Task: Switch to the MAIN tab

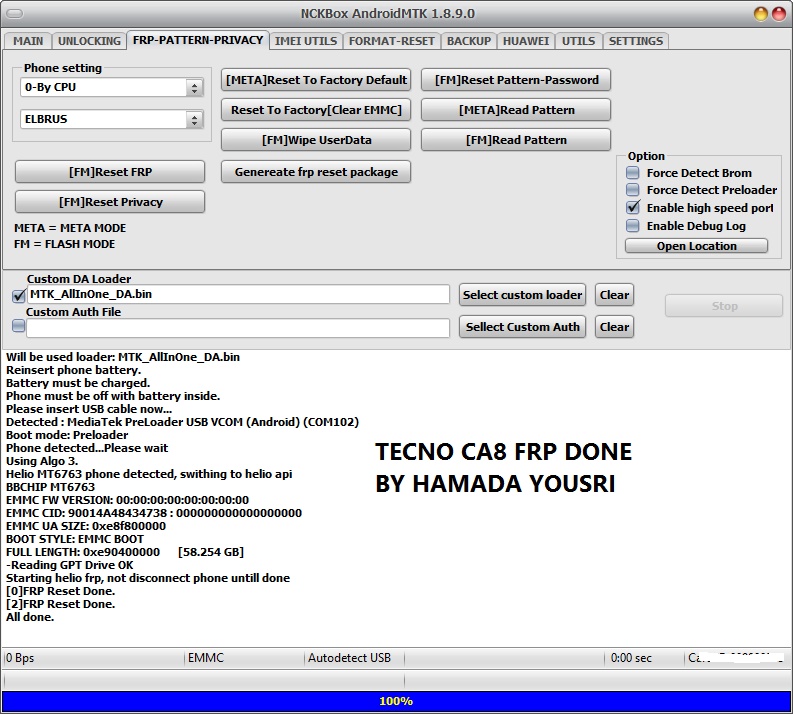Action: (28, 41)
